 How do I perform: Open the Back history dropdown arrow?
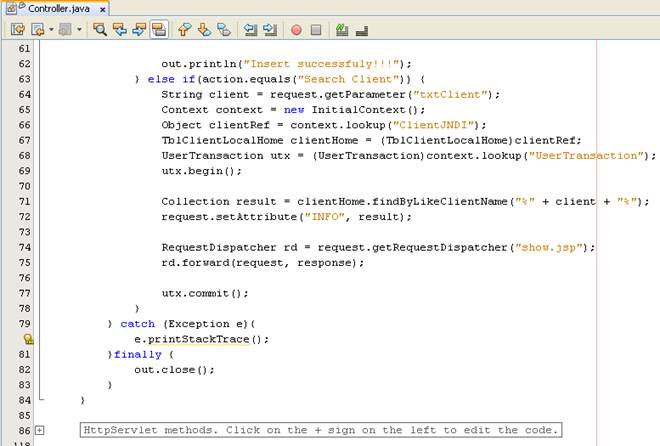click(51, 29)
